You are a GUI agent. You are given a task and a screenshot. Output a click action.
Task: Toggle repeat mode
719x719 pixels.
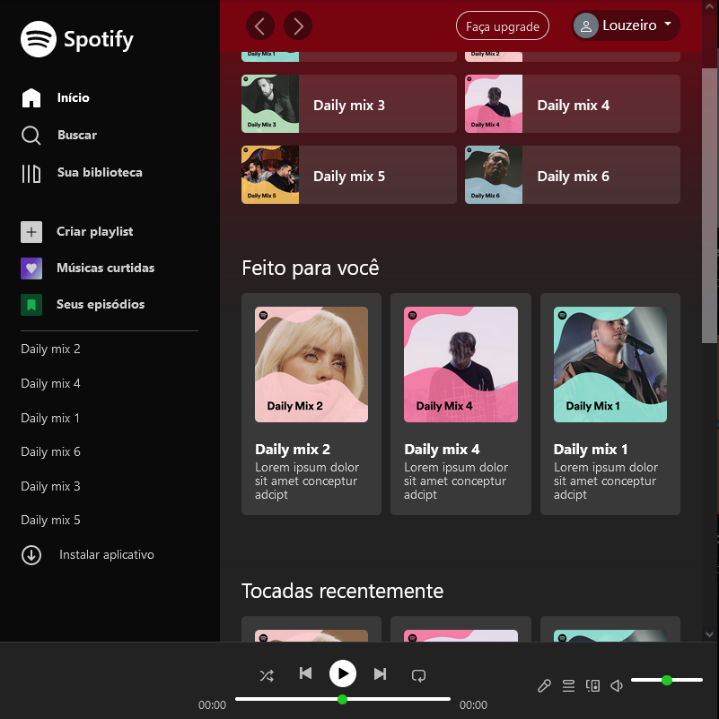click(419, 675)
